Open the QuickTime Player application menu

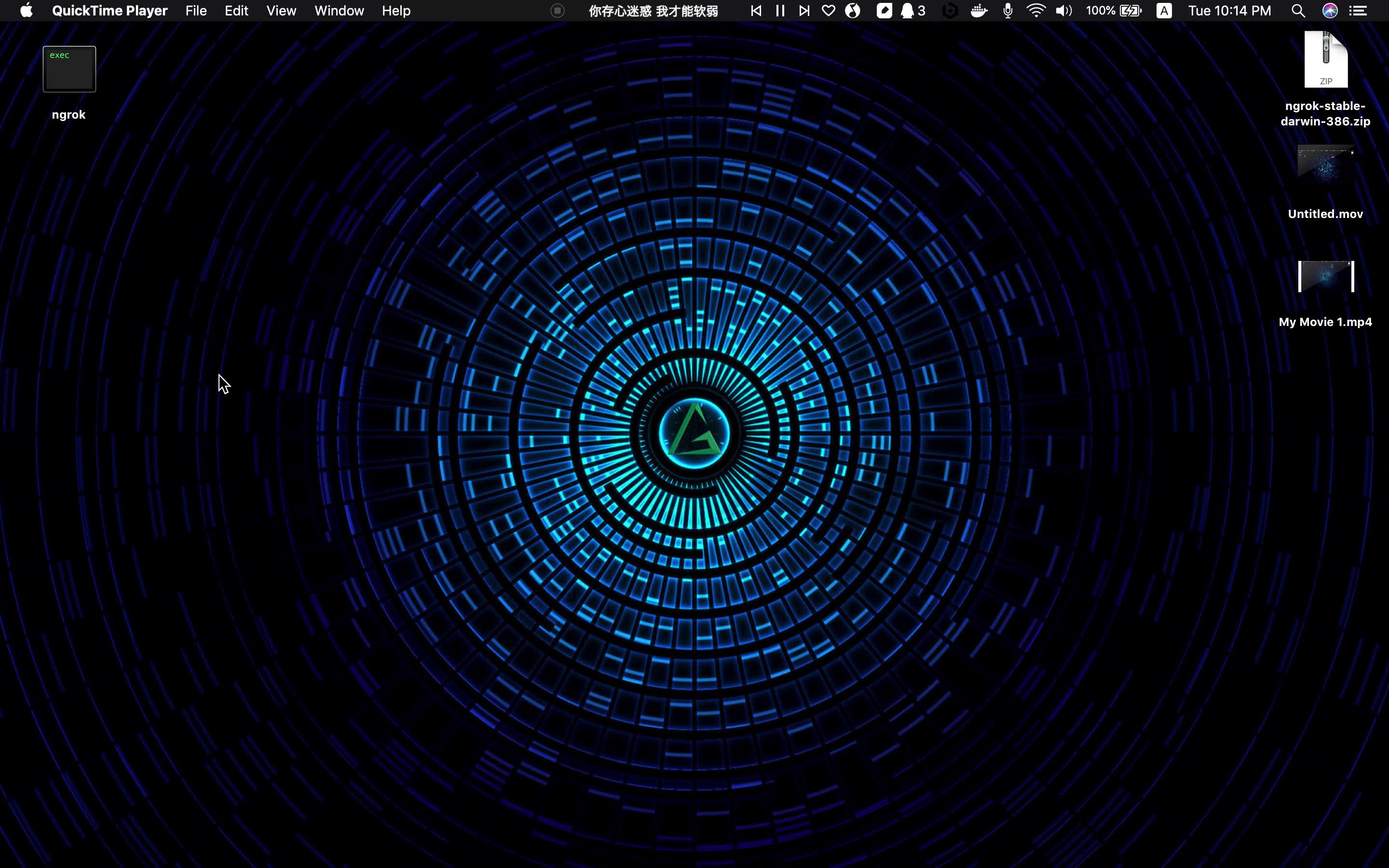[x=109, y=10]
